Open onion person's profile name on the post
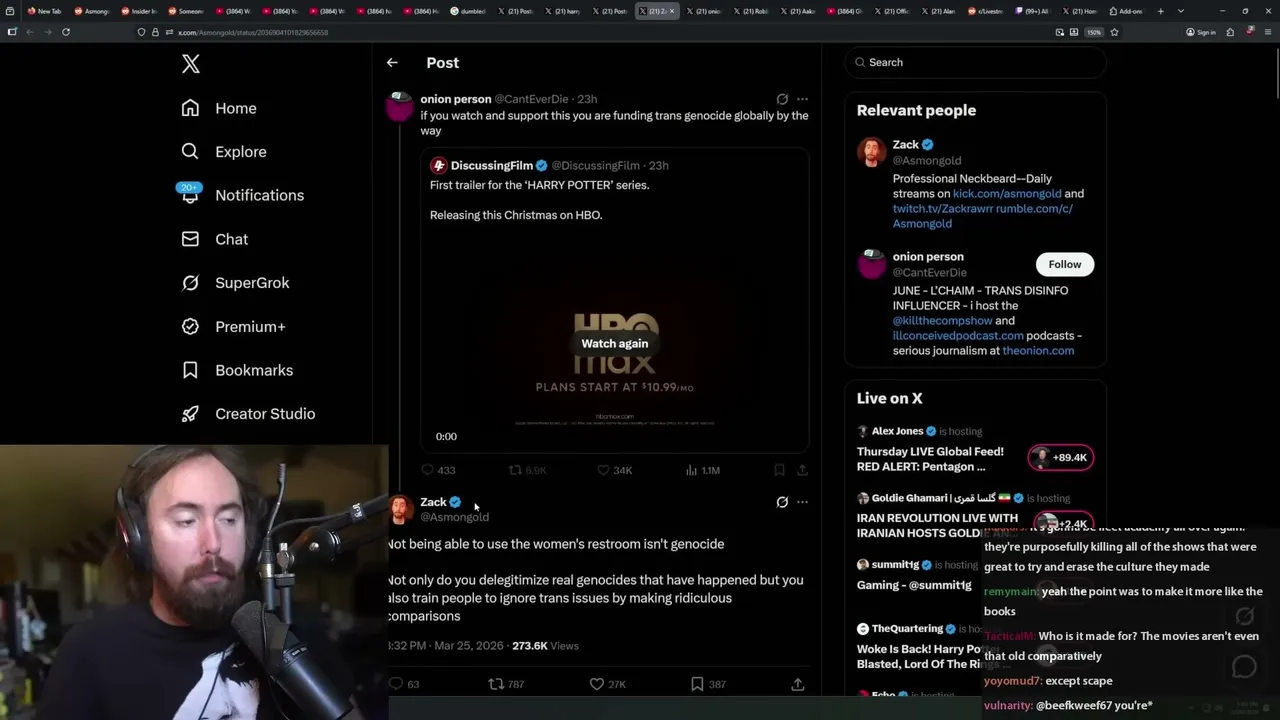1280x720 pixels. (456, 99)
